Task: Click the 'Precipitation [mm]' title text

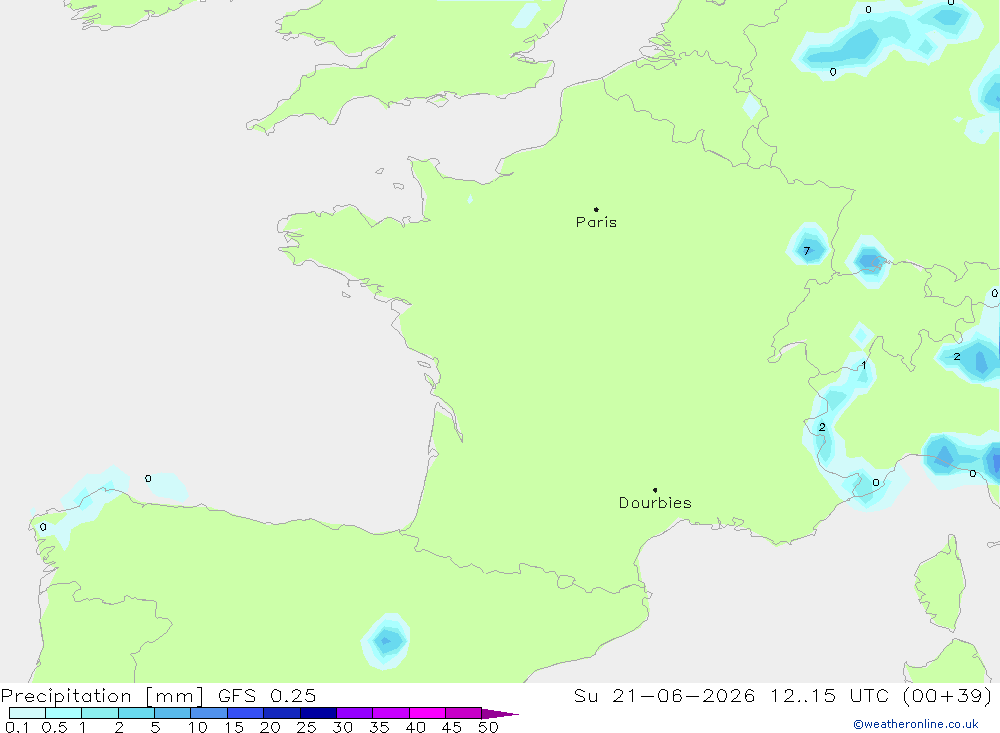Action: 102,696
